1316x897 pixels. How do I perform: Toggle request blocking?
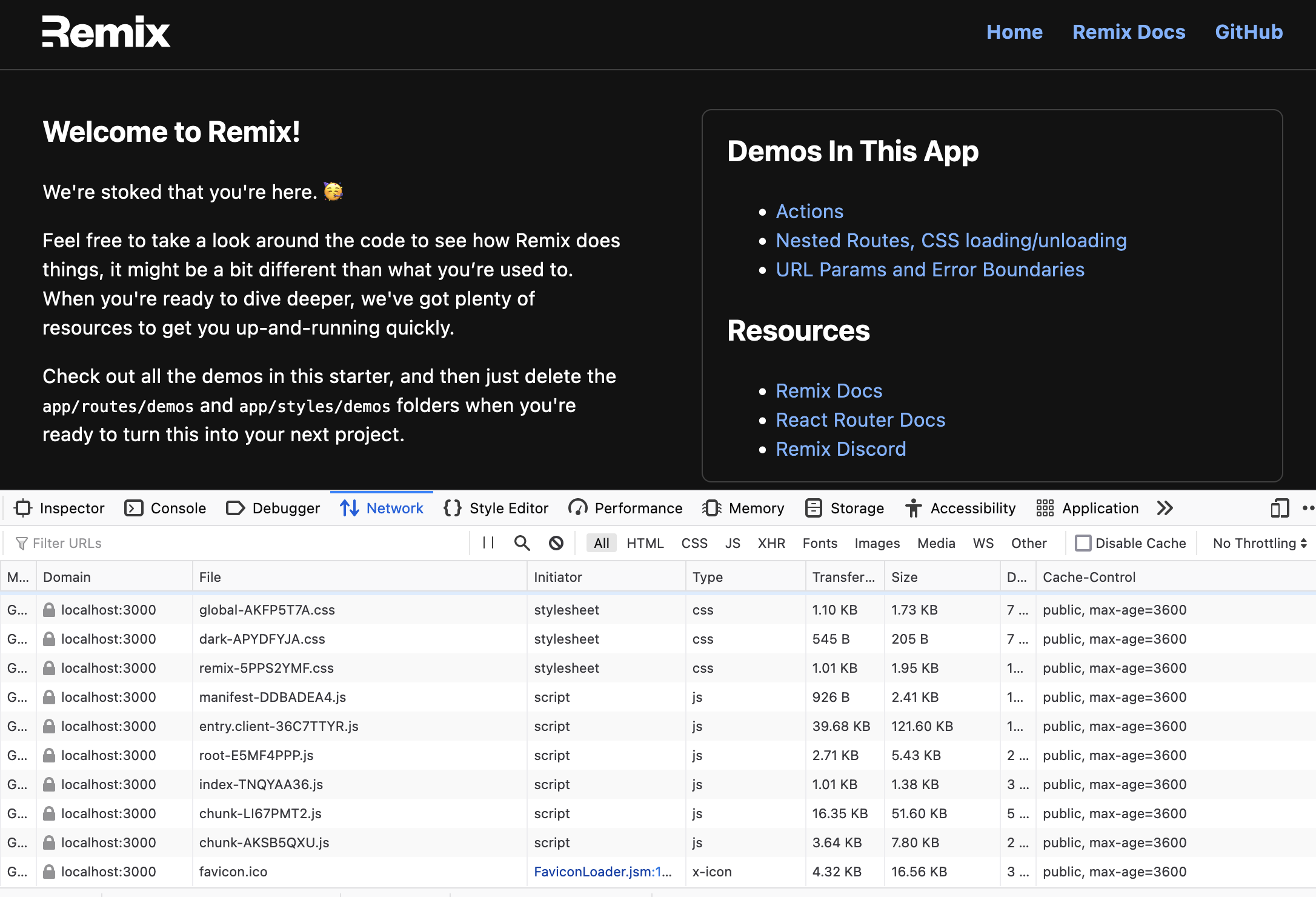click(556, 542)
